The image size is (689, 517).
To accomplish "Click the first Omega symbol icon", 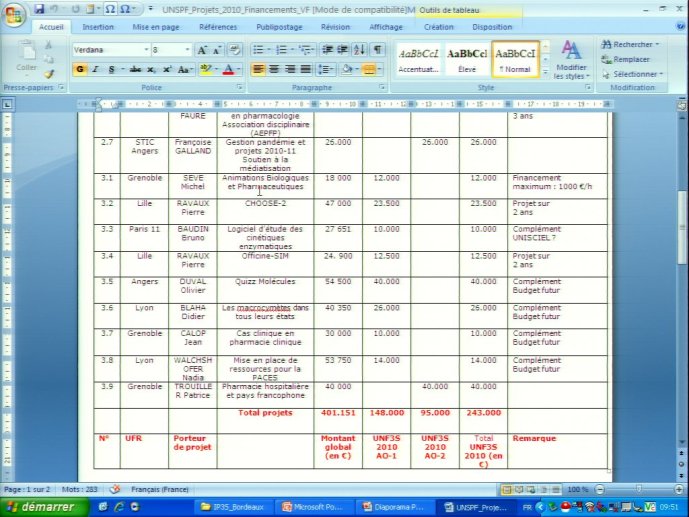I will coord(110,9).
